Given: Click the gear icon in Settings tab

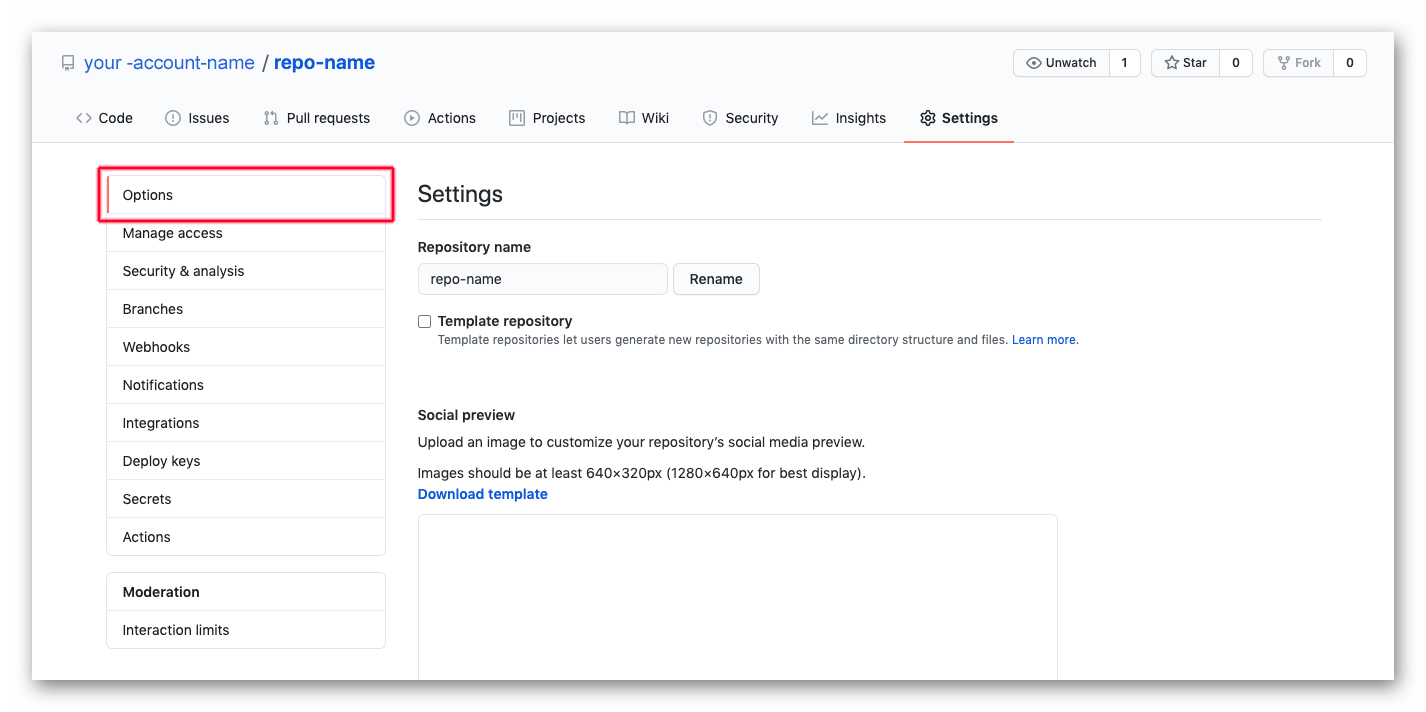Looking at the screenshot, I should (x=928, y=118).
